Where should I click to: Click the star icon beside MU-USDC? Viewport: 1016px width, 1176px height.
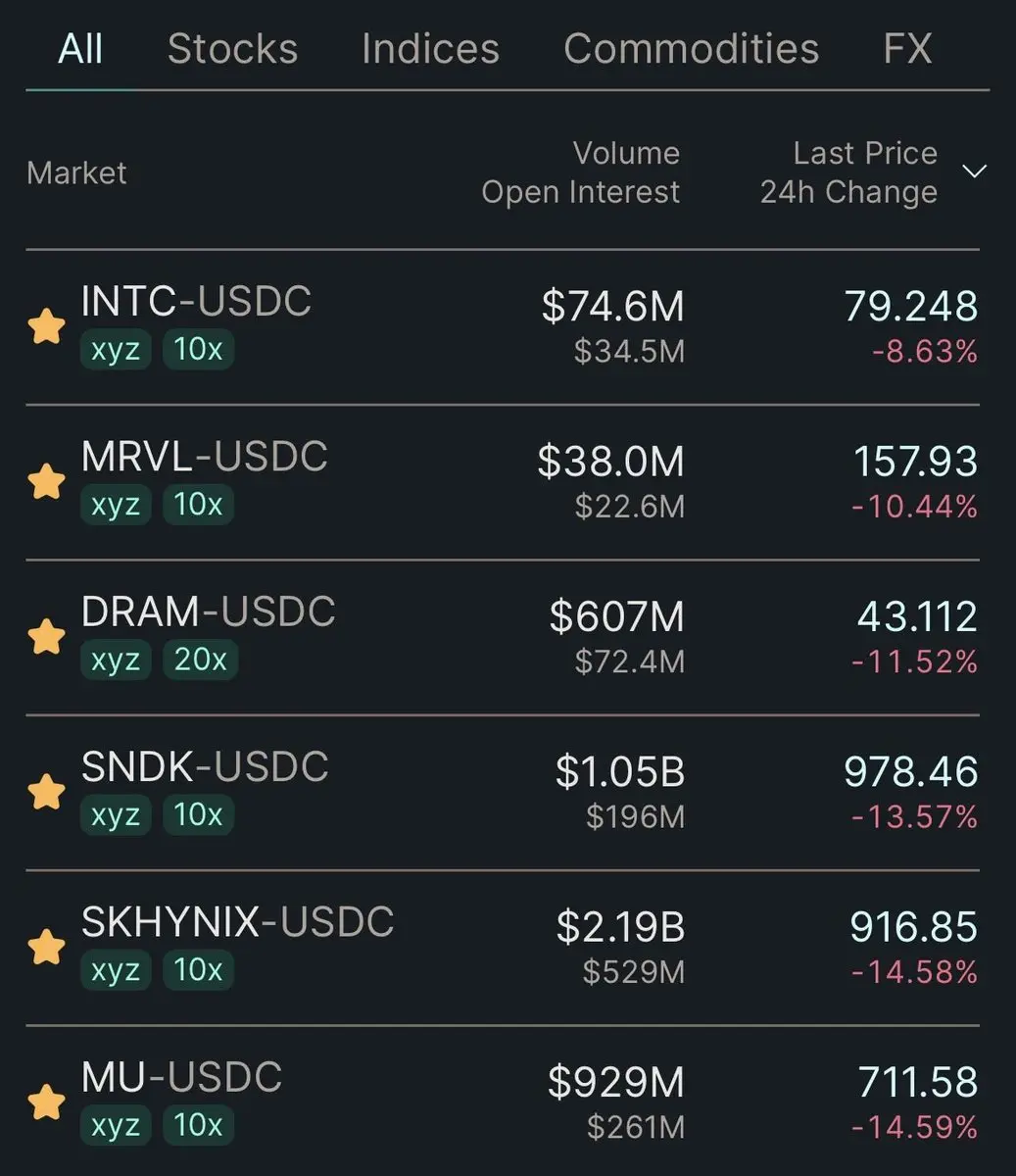(46, 1102)
